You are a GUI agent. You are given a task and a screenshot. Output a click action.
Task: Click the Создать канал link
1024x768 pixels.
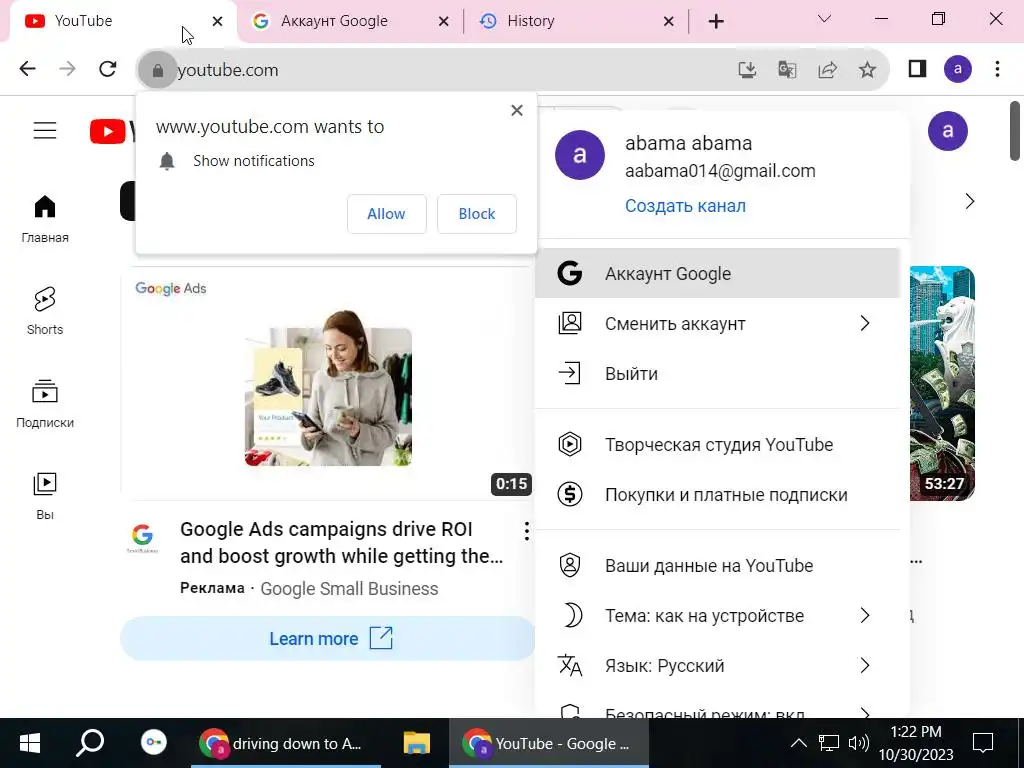685,206
